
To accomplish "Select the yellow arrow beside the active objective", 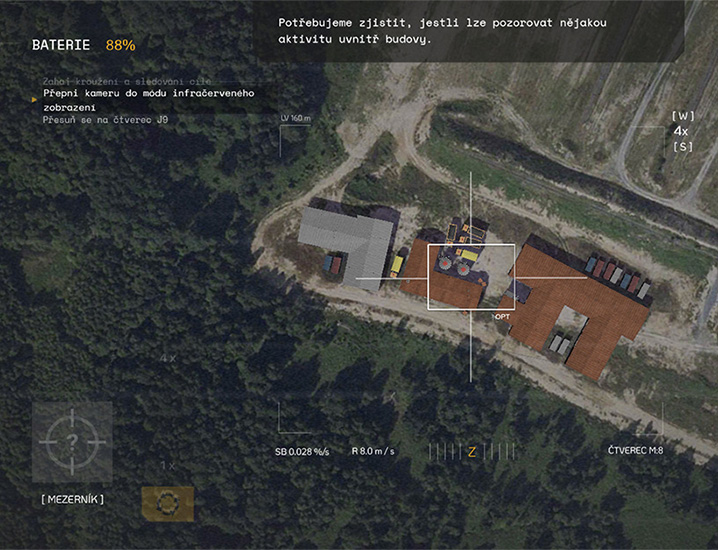I will [34, 99].
